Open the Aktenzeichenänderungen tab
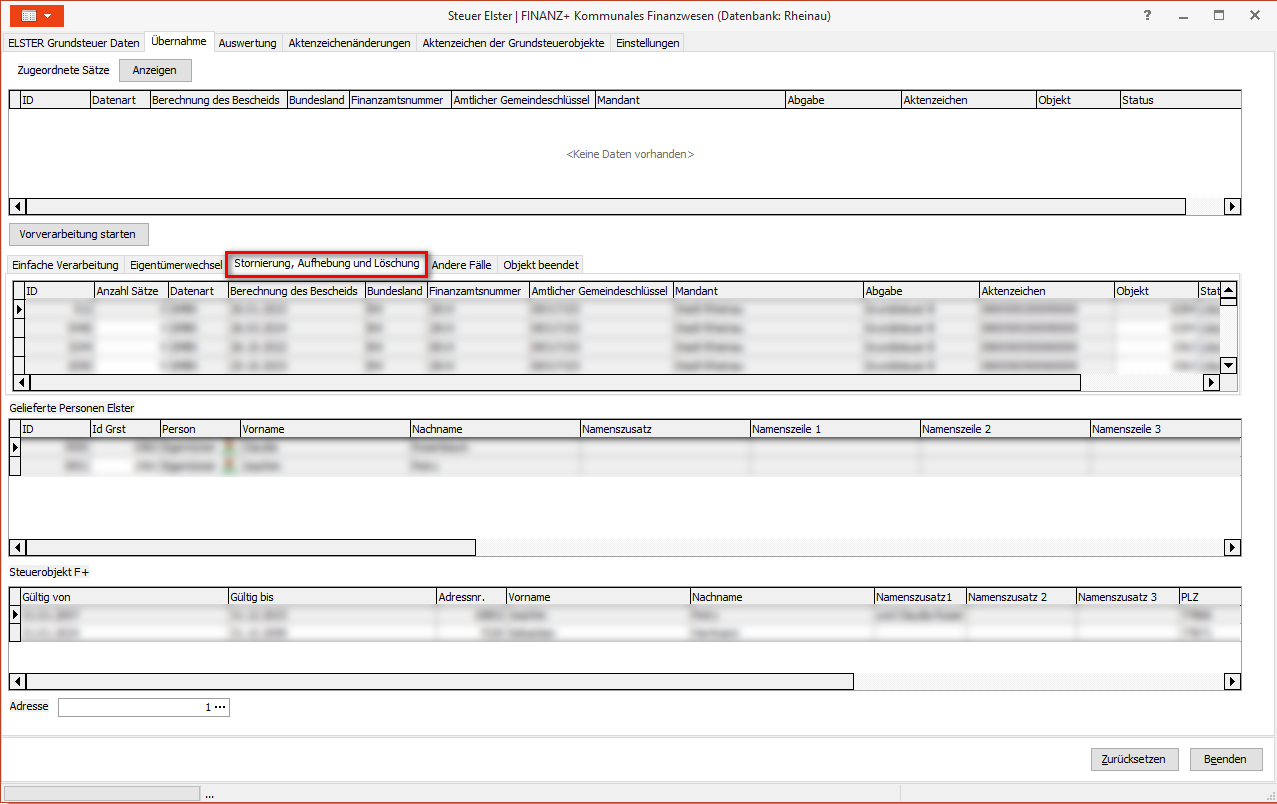Screen dimensions: 1277x804 coord(349,43)
